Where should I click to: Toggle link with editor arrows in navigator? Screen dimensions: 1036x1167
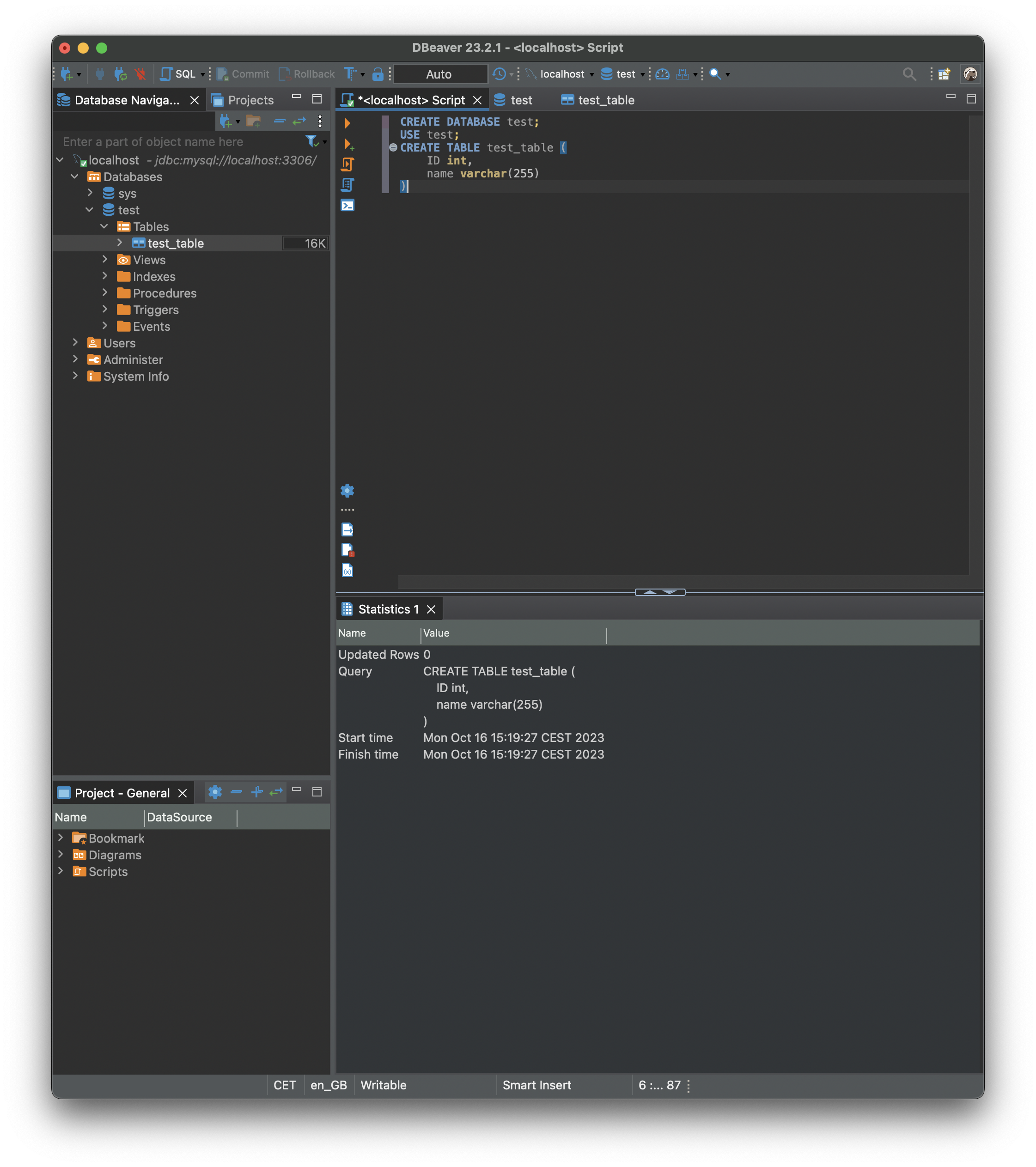pyautogui.click(x=300, y=121)
